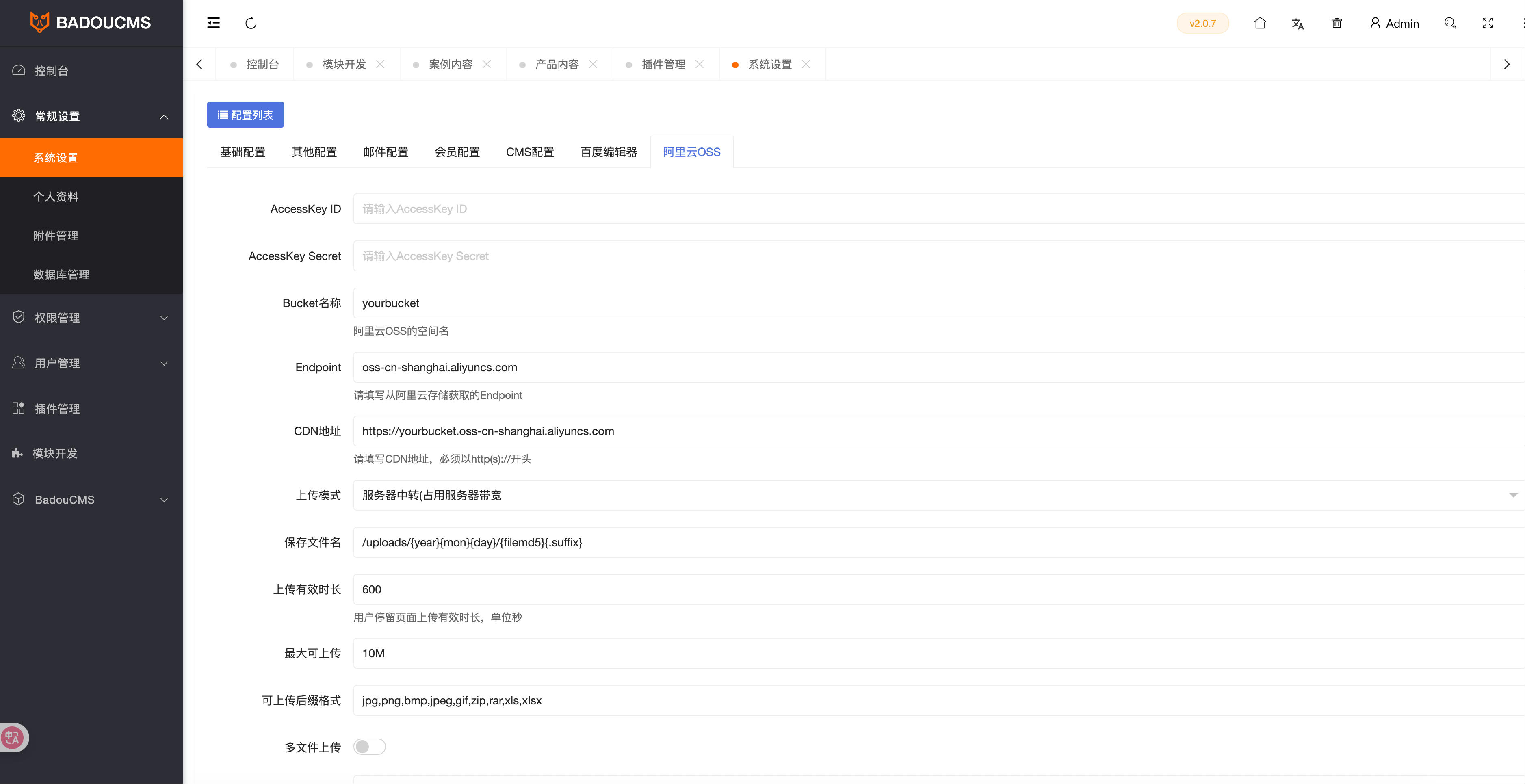The height and width of the screenshot is (784, 1525).
Task: Open the language switcher
Action: [x=1298, y=23]
